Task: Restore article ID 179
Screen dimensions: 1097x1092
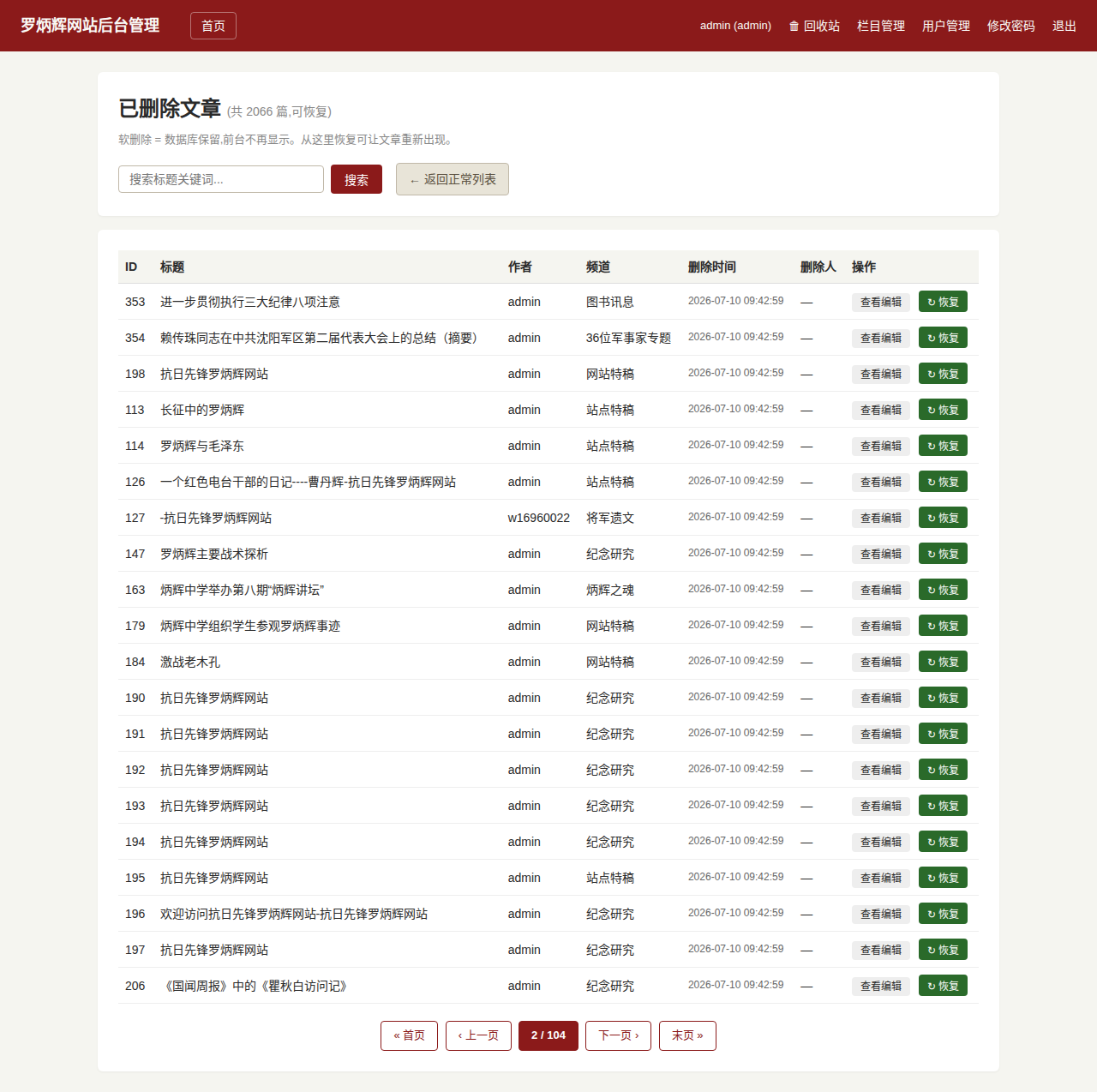Action: tap(943, 626)
